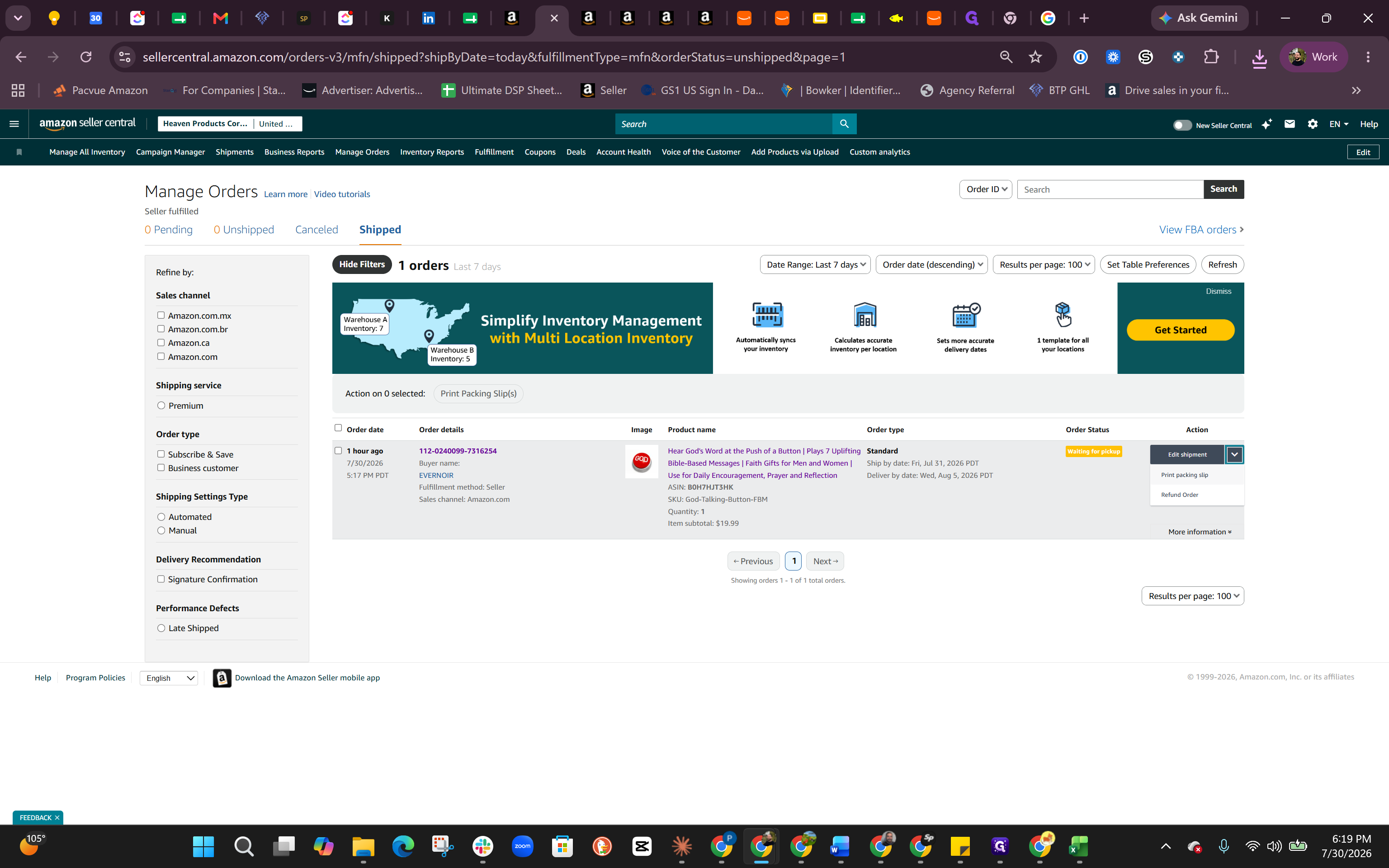
Task: Open the Seller Central hamburger menu
Action: pos(14,124)
